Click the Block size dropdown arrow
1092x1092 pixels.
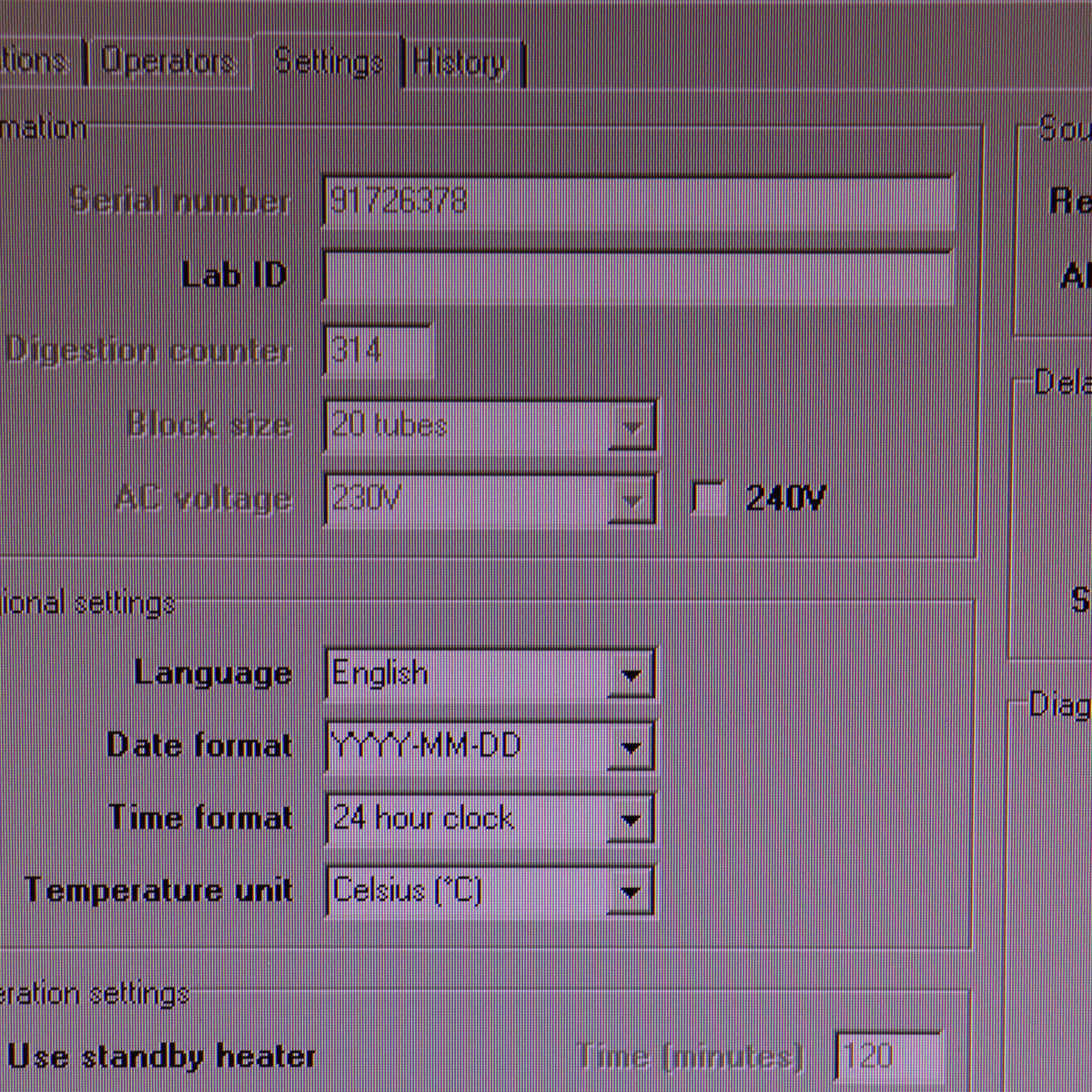(x=631, y=427)
